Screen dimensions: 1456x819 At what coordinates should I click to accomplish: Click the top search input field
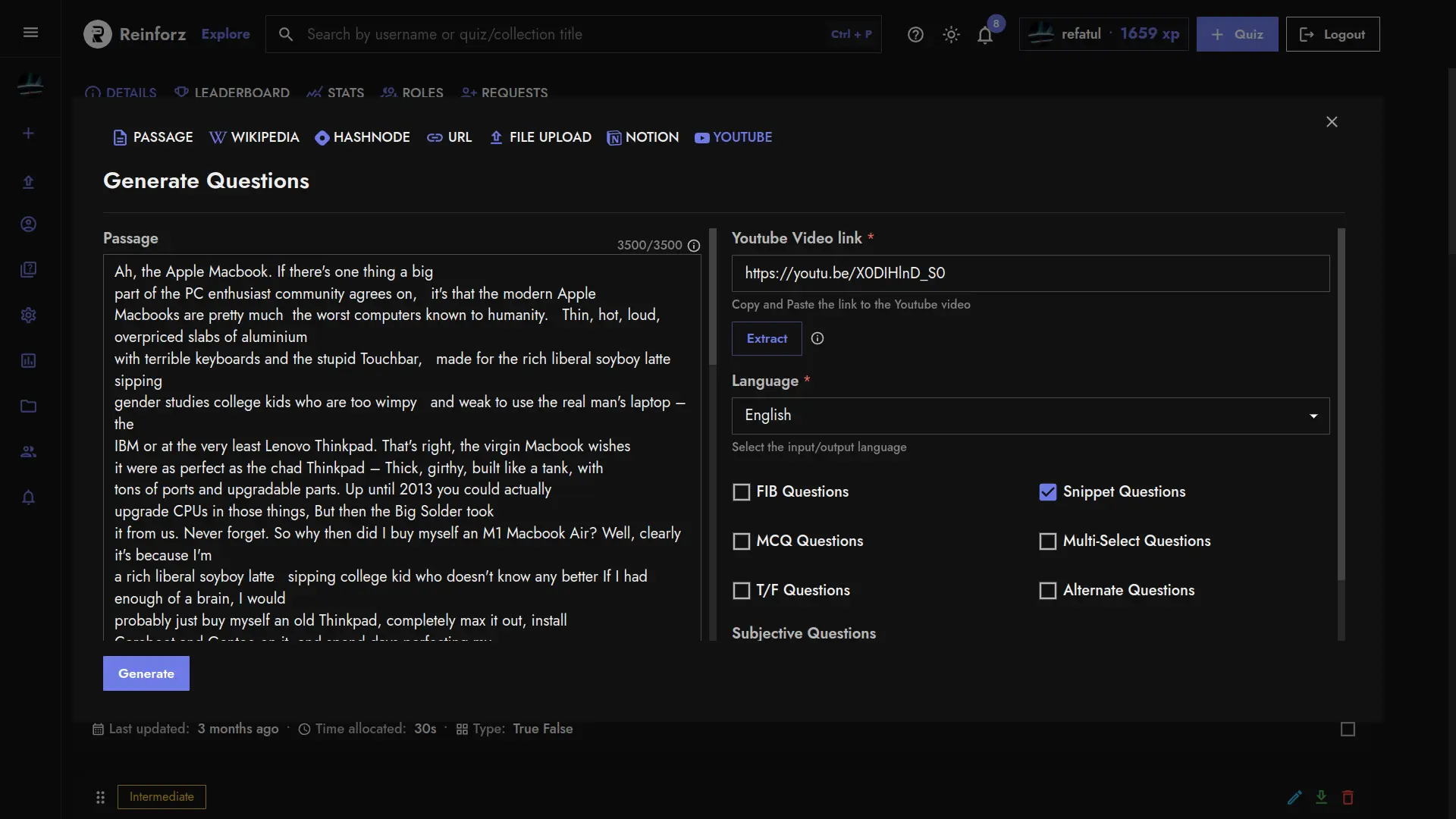point(573,34)
